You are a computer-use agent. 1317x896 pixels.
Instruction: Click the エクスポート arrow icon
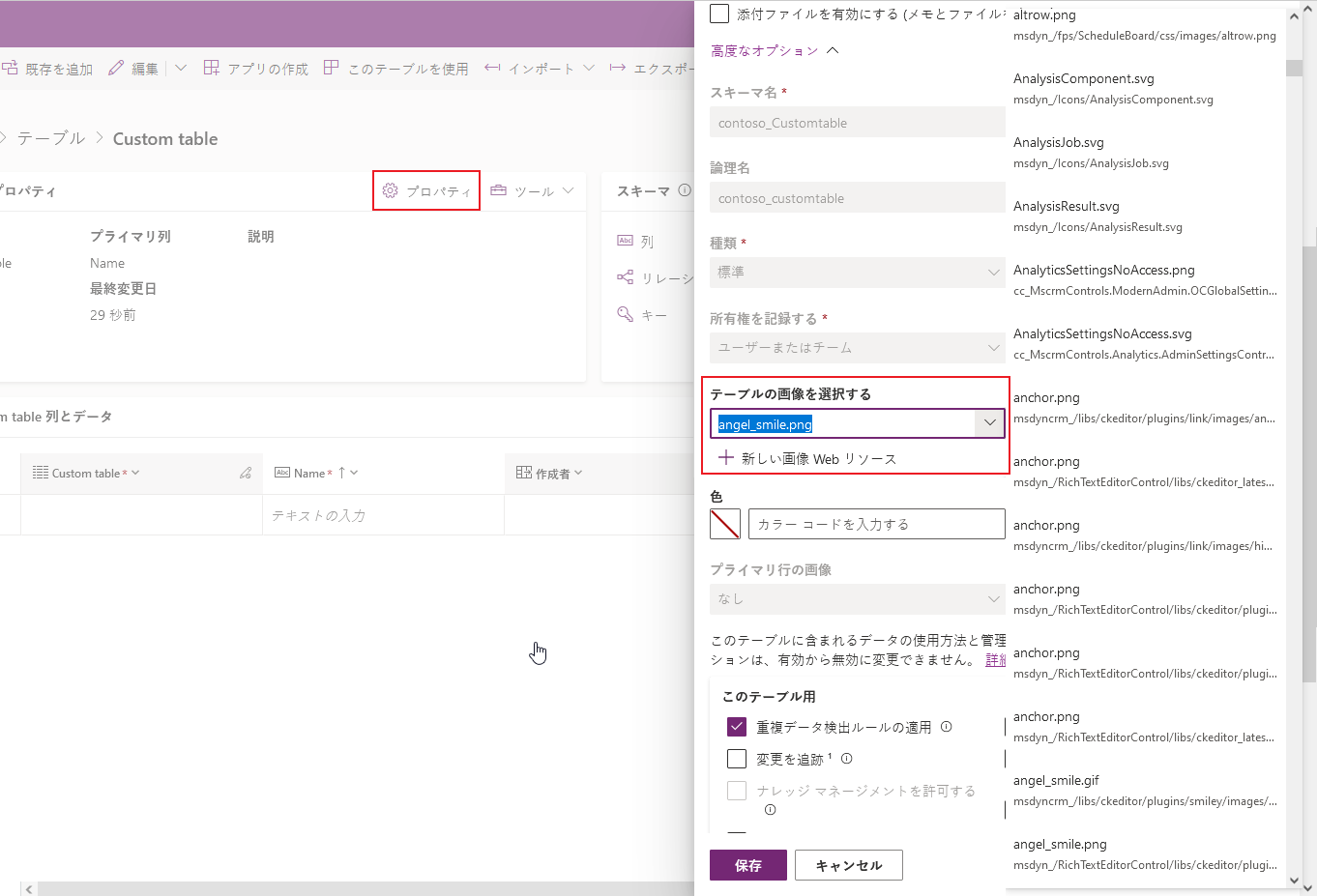pos(617,69)
